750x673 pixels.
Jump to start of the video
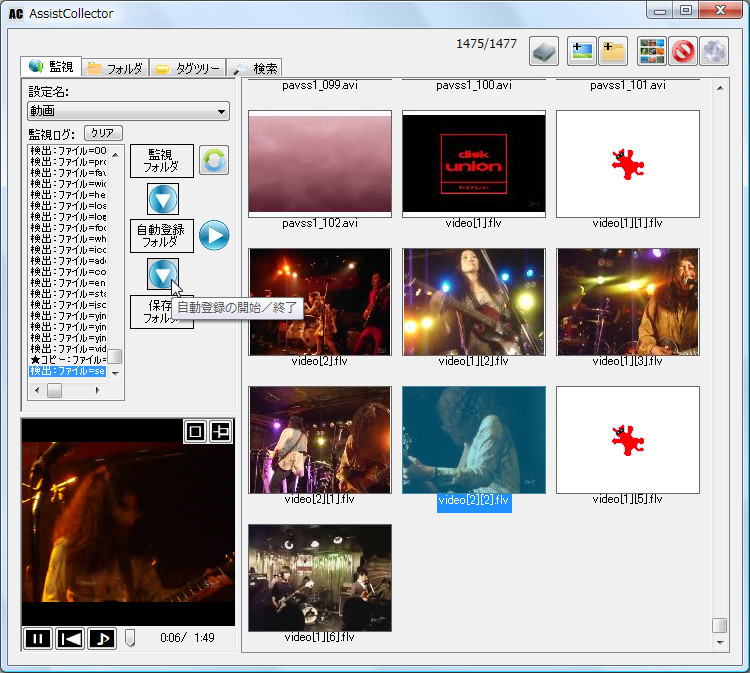[70, 639]
